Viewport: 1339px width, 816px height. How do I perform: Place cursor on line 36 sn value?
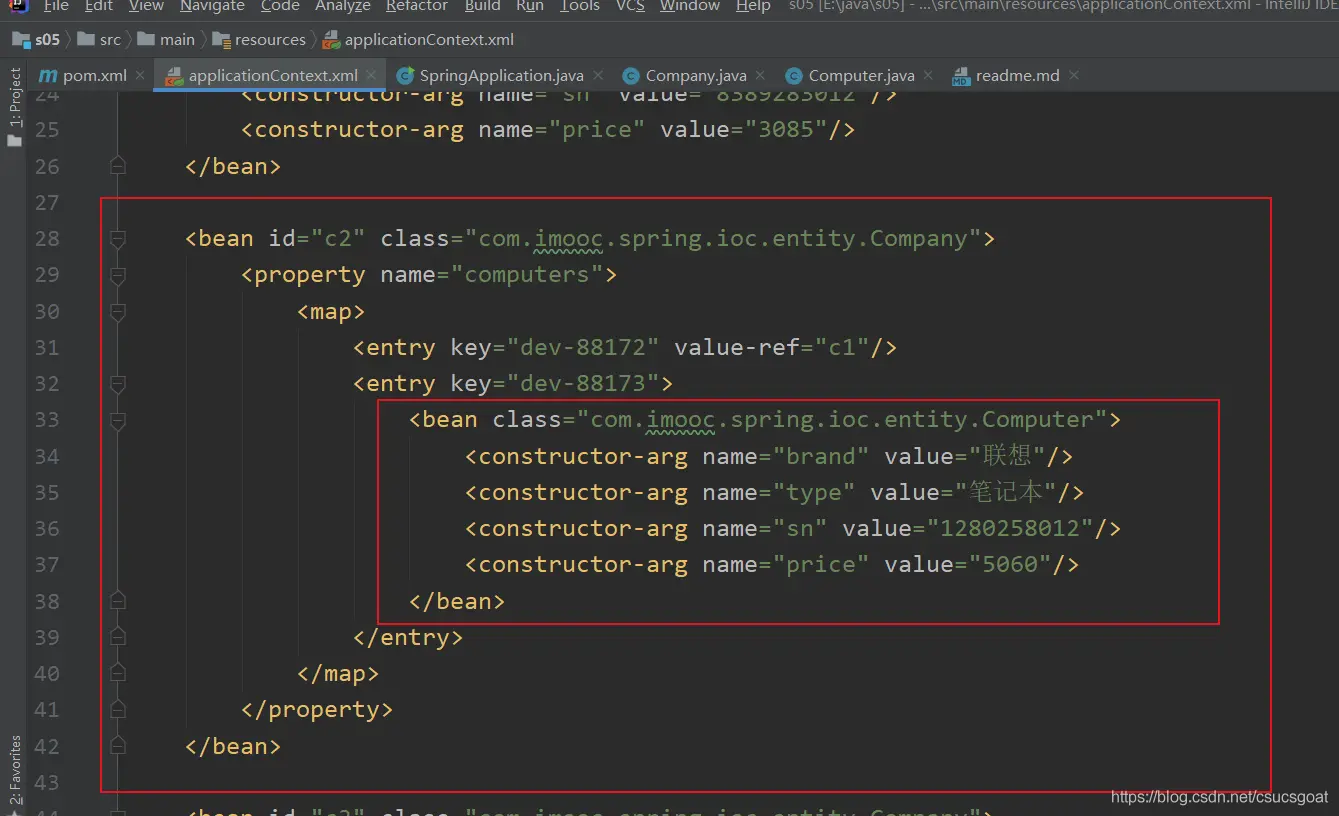pos(1010,529)
